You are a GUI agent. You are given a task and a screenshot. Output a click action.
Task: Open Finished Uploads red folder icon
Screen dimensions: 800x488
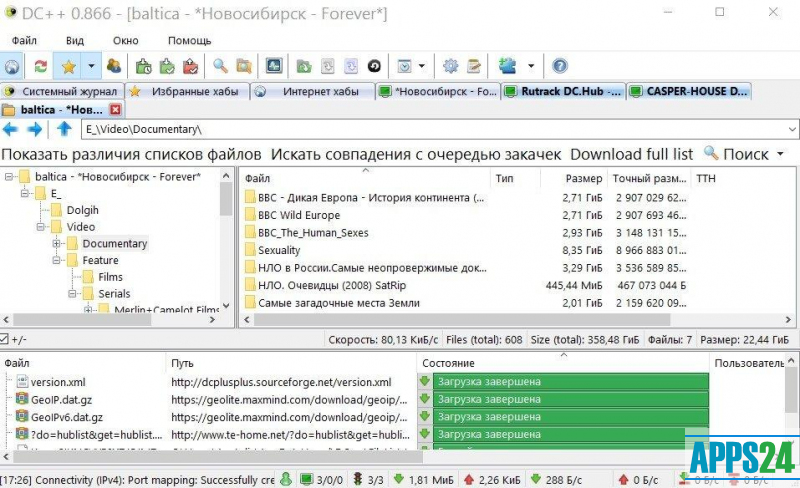[190, 66]
